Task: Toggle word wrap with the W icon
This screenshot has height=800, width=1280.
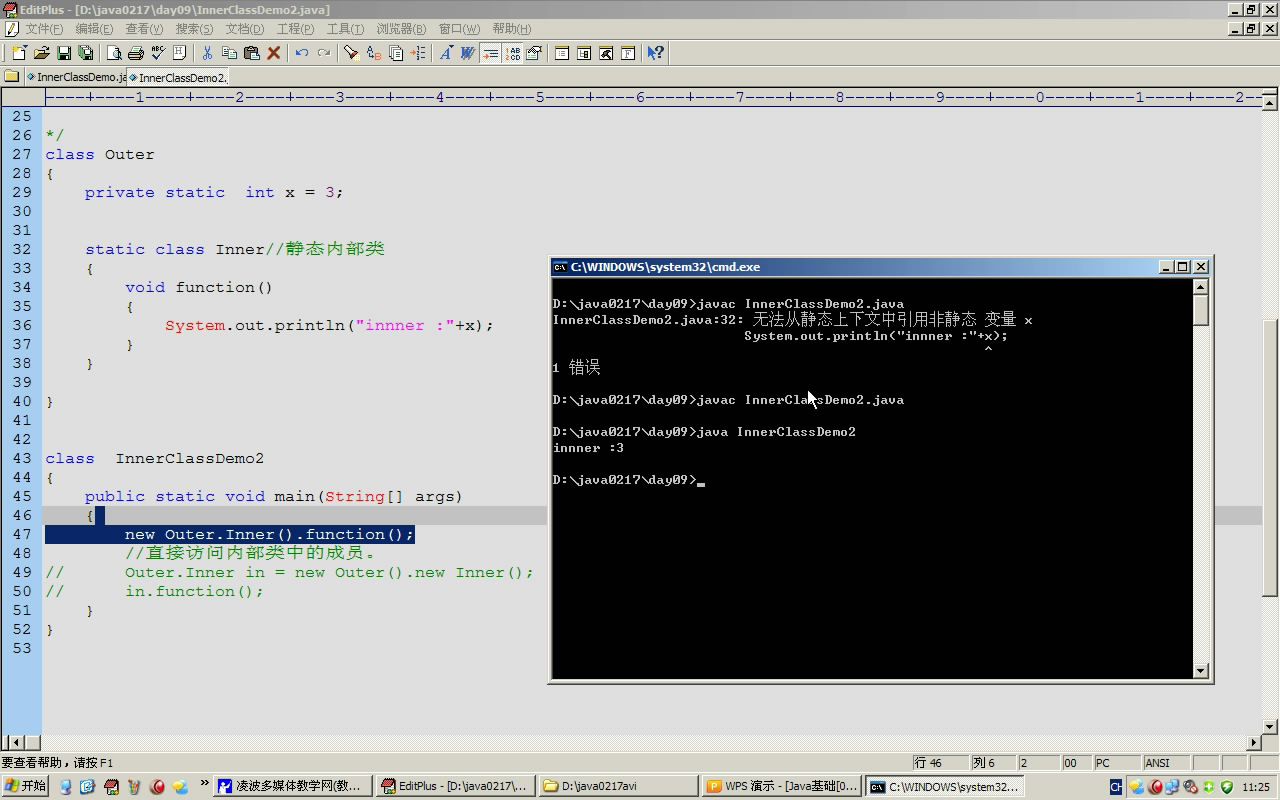Action: 467,53
